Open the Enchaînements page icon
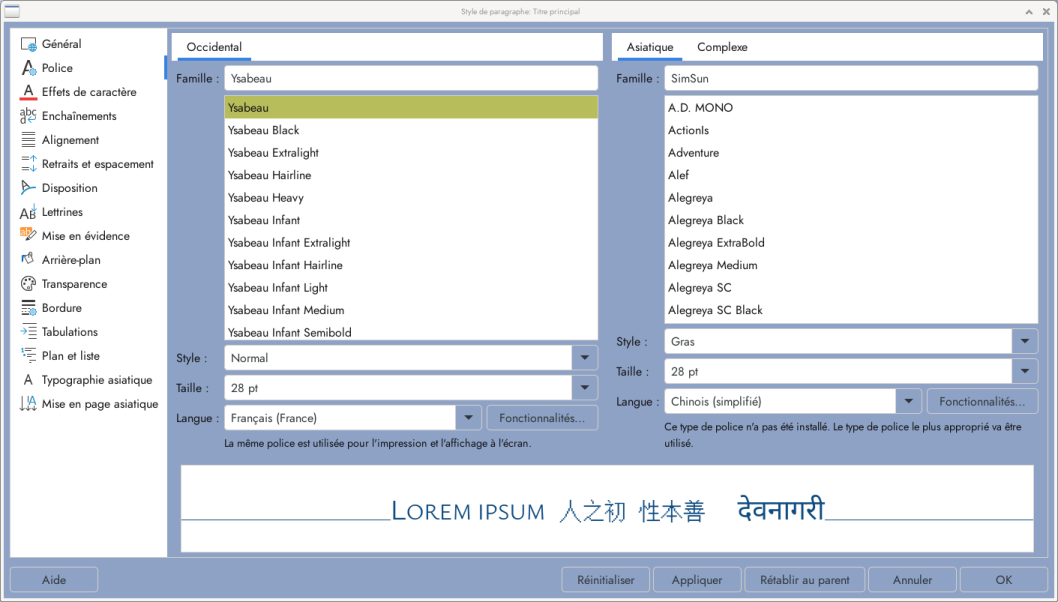 click(28, 116)
